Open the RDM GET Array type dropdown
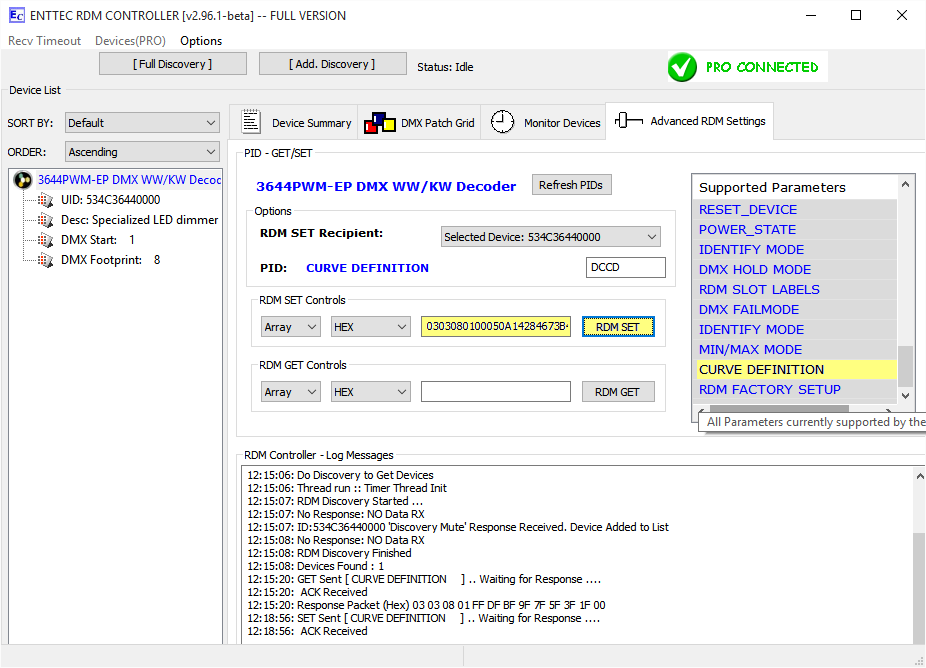 tap(290, 392)
